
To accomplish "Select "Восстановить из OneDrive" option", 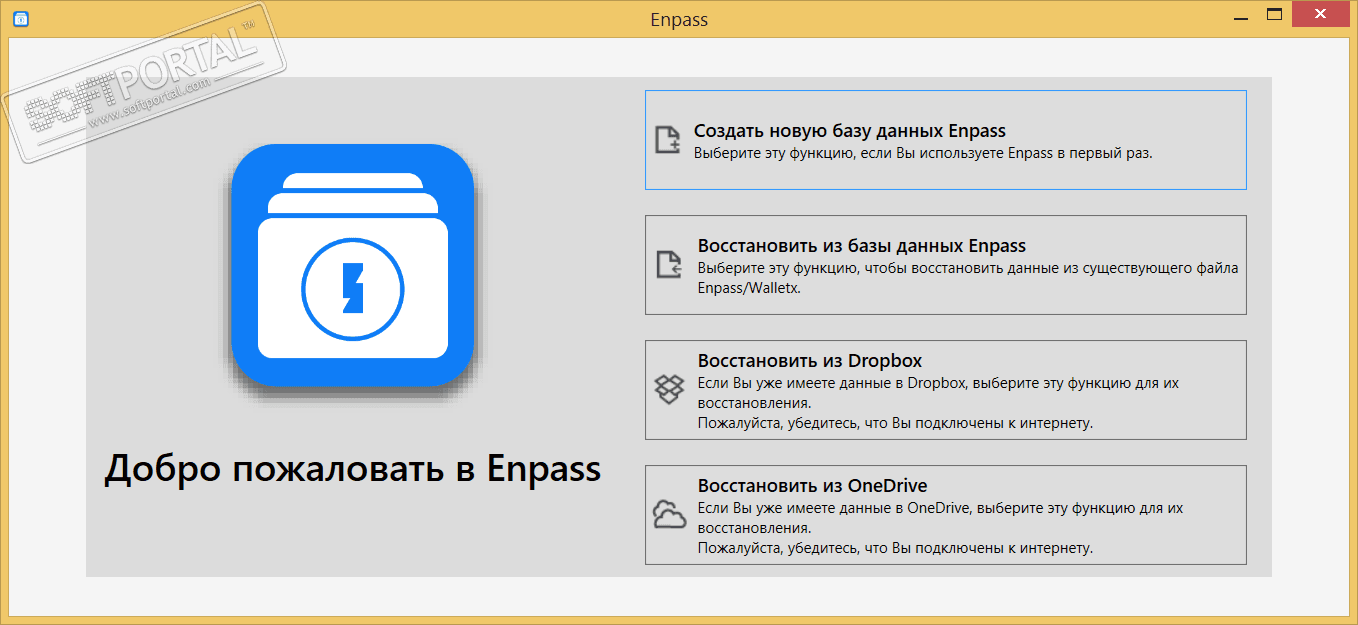I will (946, 515).
